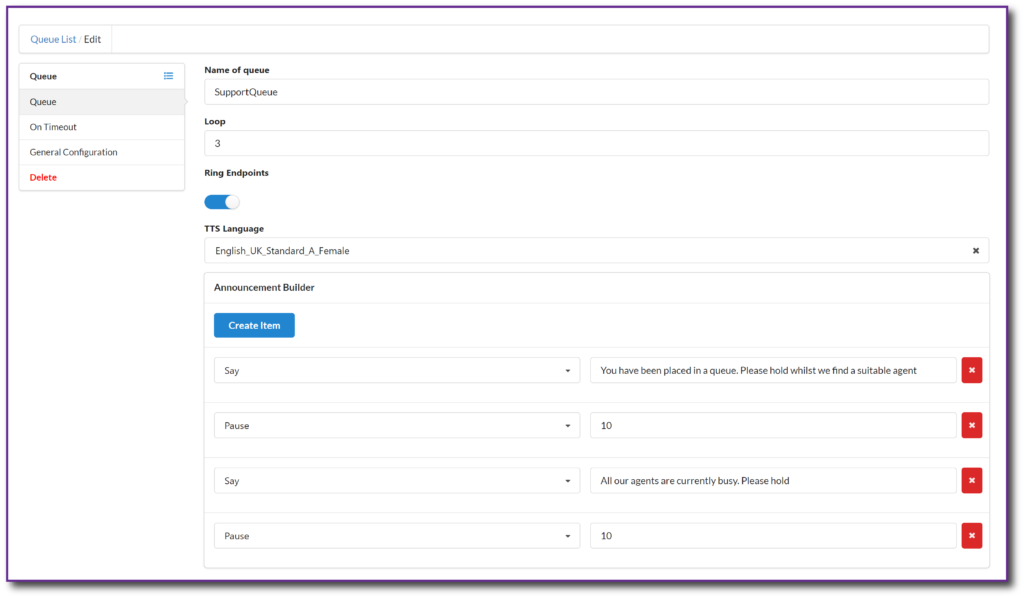Delete the 'All our agents are currently busy' item
The width and height of the screenshot is (1024, 598).
click(972, 480)
